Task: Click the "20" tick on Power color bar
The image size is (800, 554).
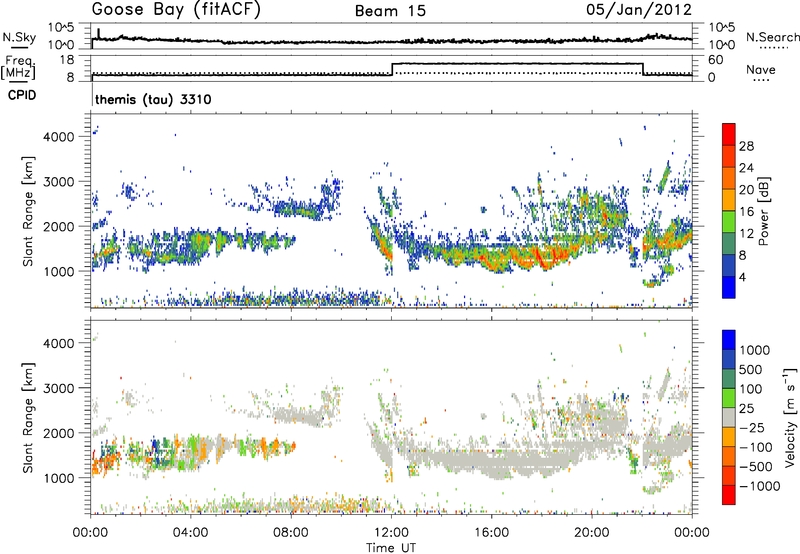Action: click(x=746, y=190)
